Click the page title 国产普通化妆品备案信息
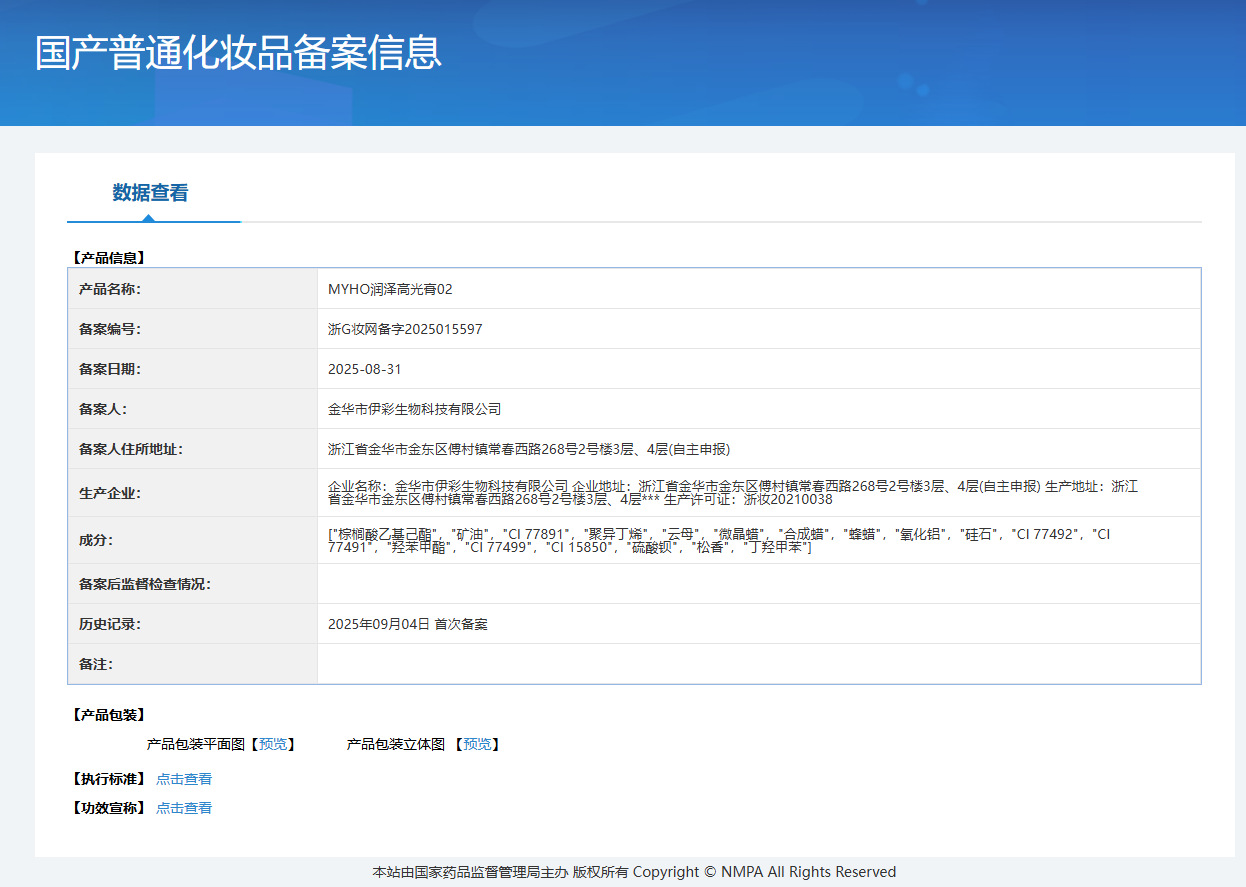The width and height of the screenshot is (1246, 887). (238, 53)
